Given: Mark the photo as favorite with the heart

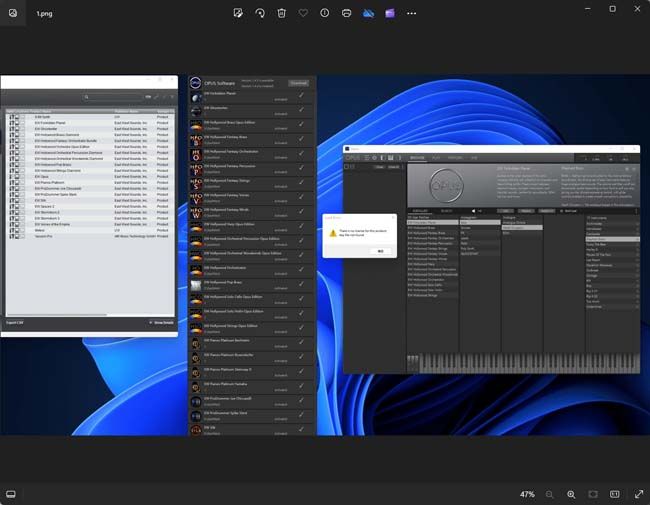Looking at the screenshot, I should [x=303, y=13].
